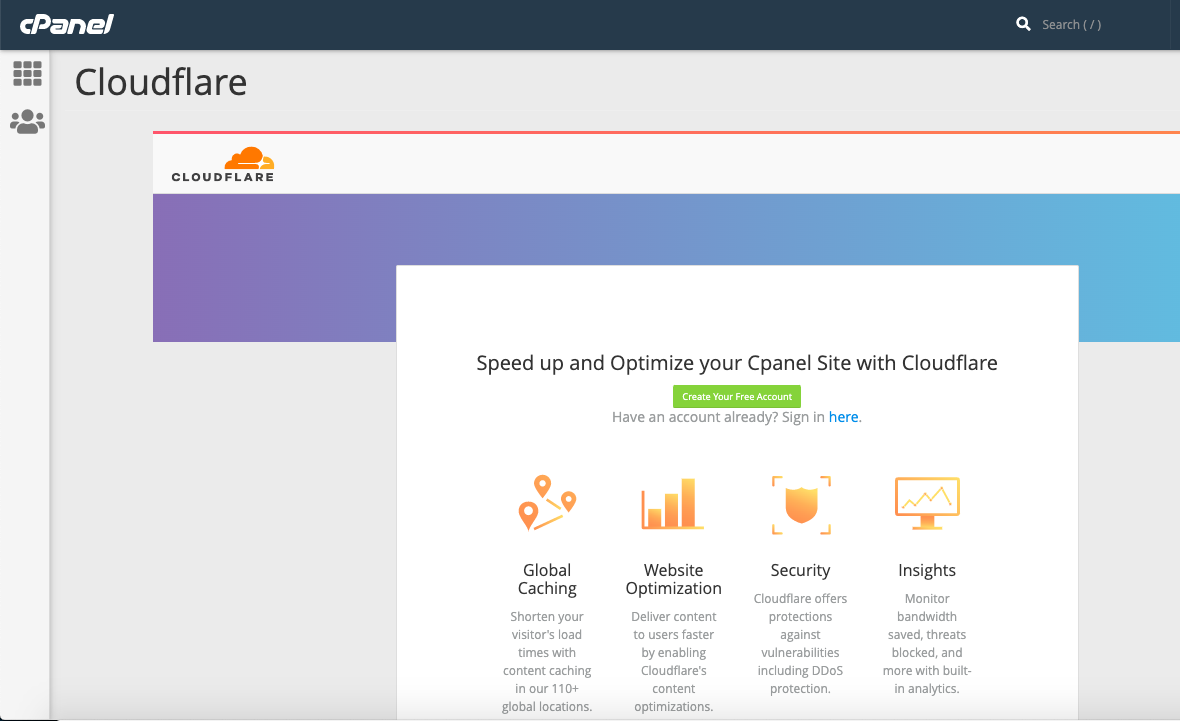This screenshot has height=721, width=1180.
Task: Click the Cloudflare cloud logo
Action: [223, 165]
